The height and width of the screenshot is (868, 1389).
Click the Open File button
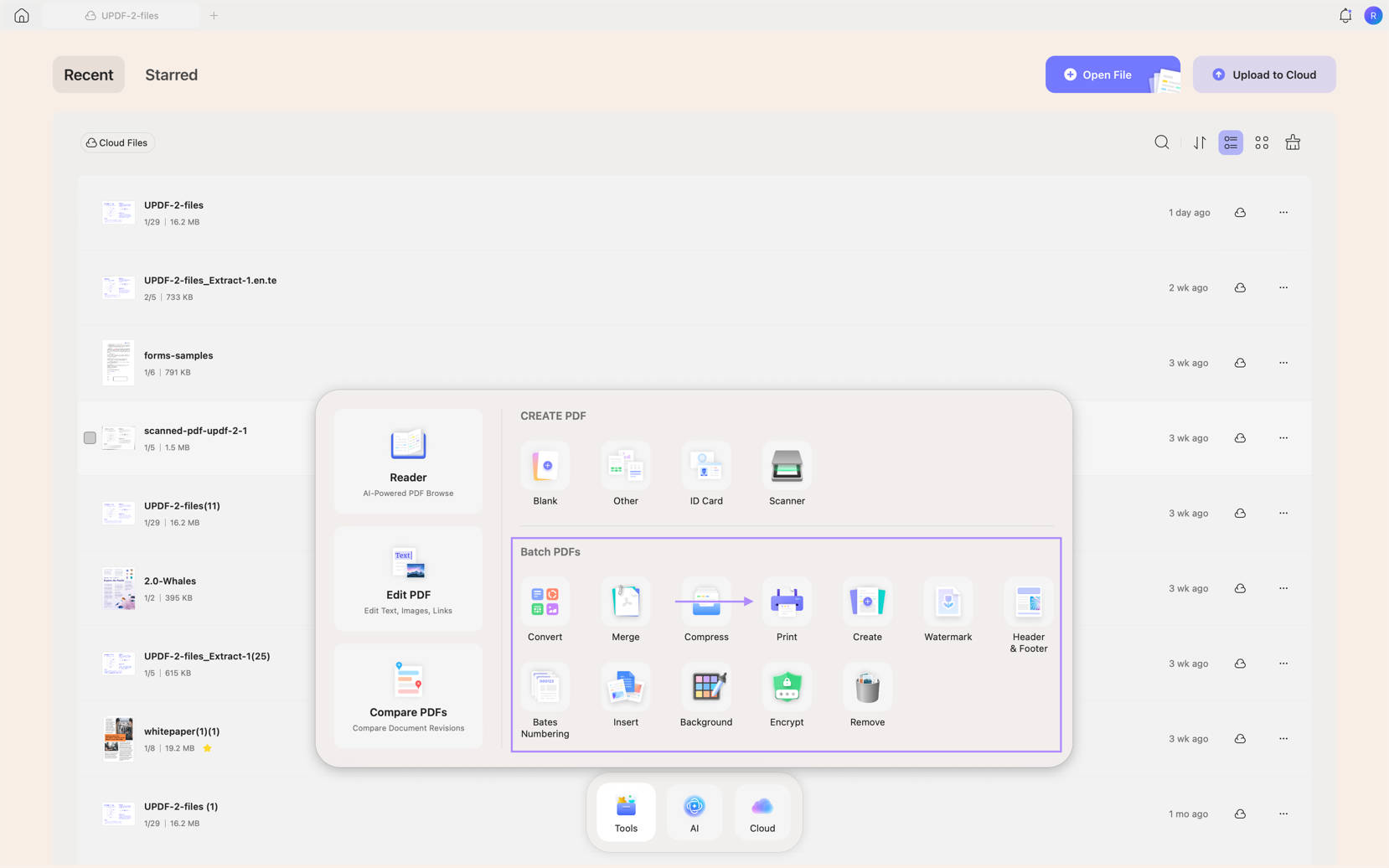(1113, 75)
